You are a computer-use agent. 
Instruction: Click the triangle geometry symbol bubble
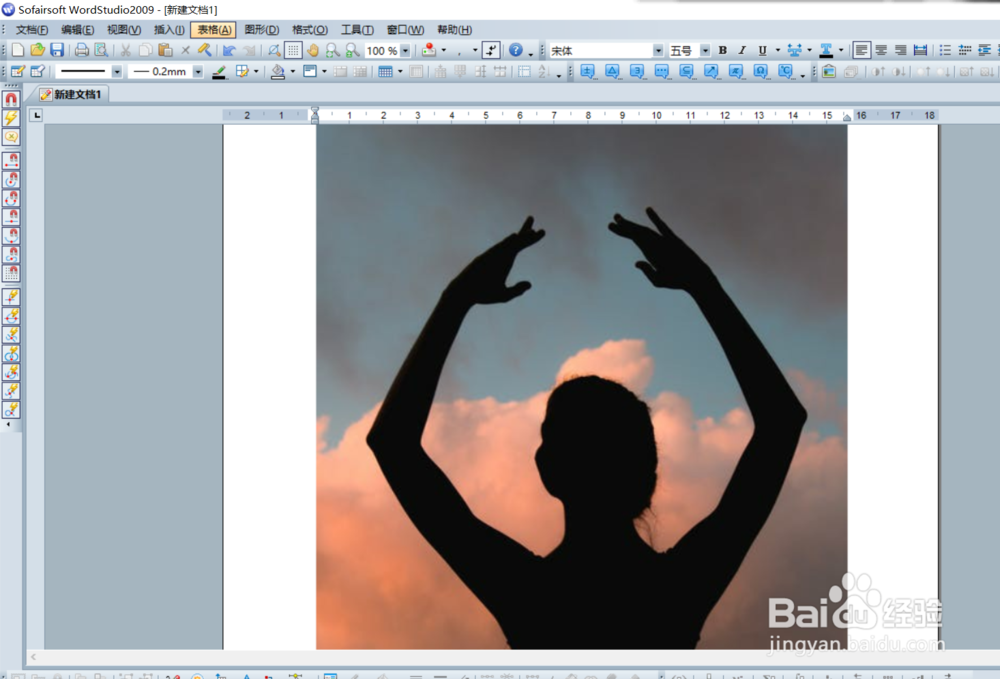coord(612,71)
